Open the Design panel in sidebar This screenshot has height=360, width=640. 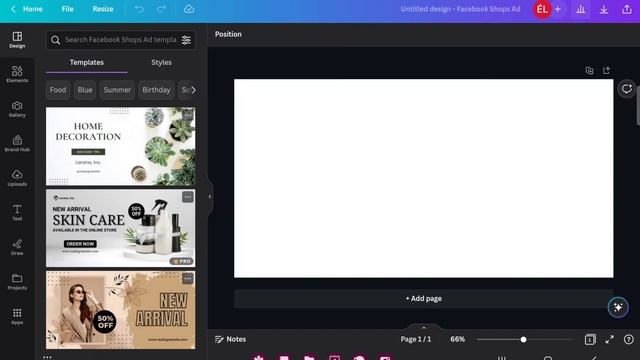point(17,40)
